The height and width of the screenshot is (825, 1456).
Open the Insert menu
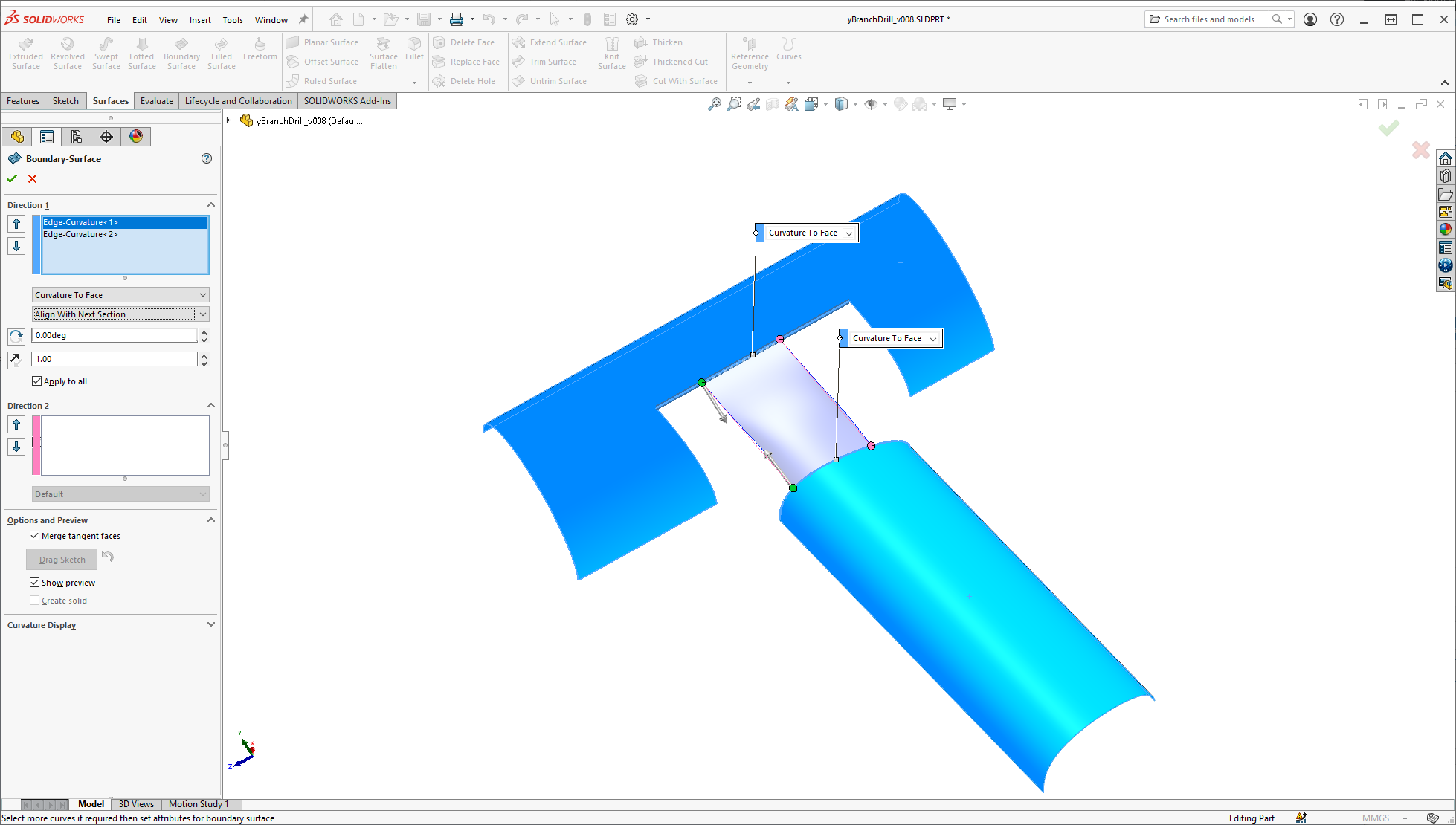(x=200, y=20)
